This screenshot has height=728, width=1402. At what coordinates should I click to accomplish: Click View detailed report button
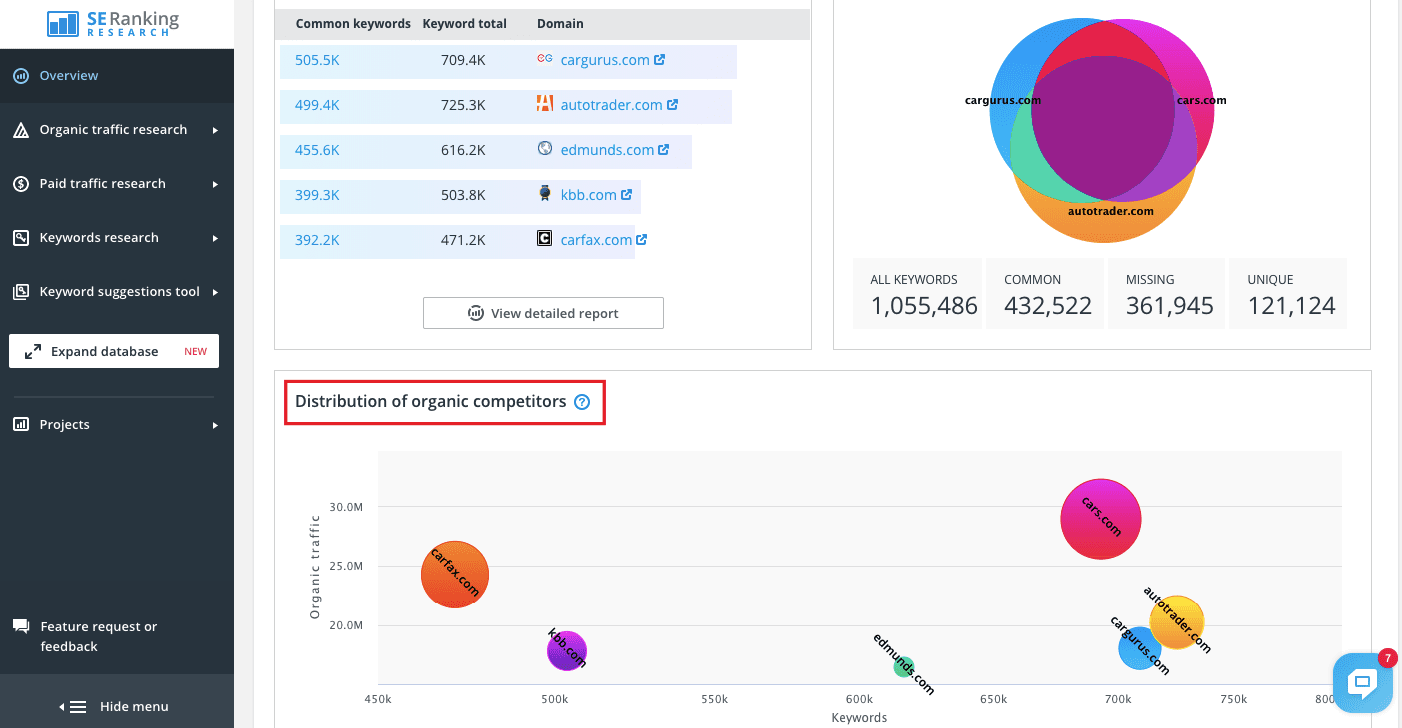click(x=543, y=313)
